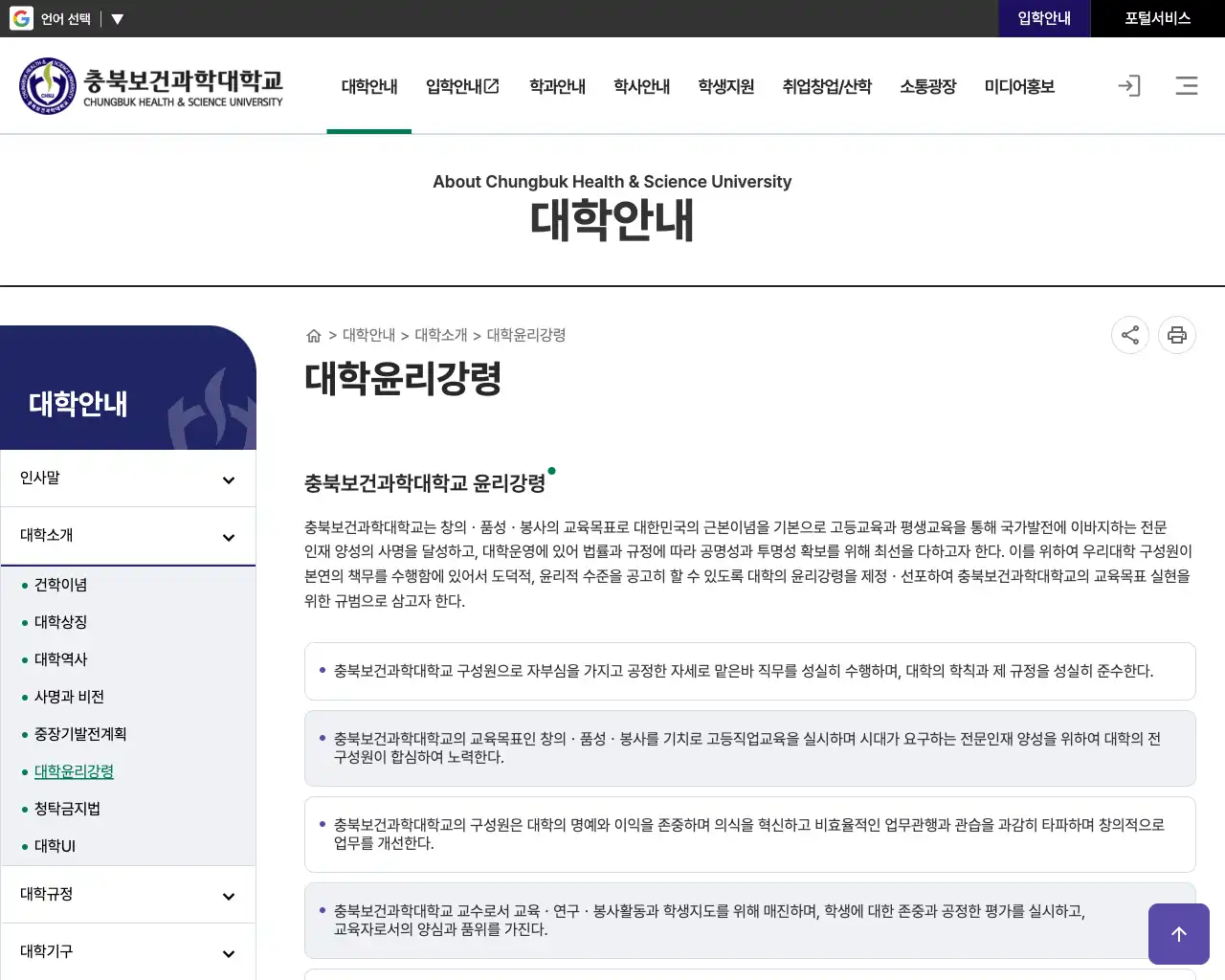The image size is (1225, 980).
Task: Open the 사명과 비전 sidebar link
Action: (69, 697)
